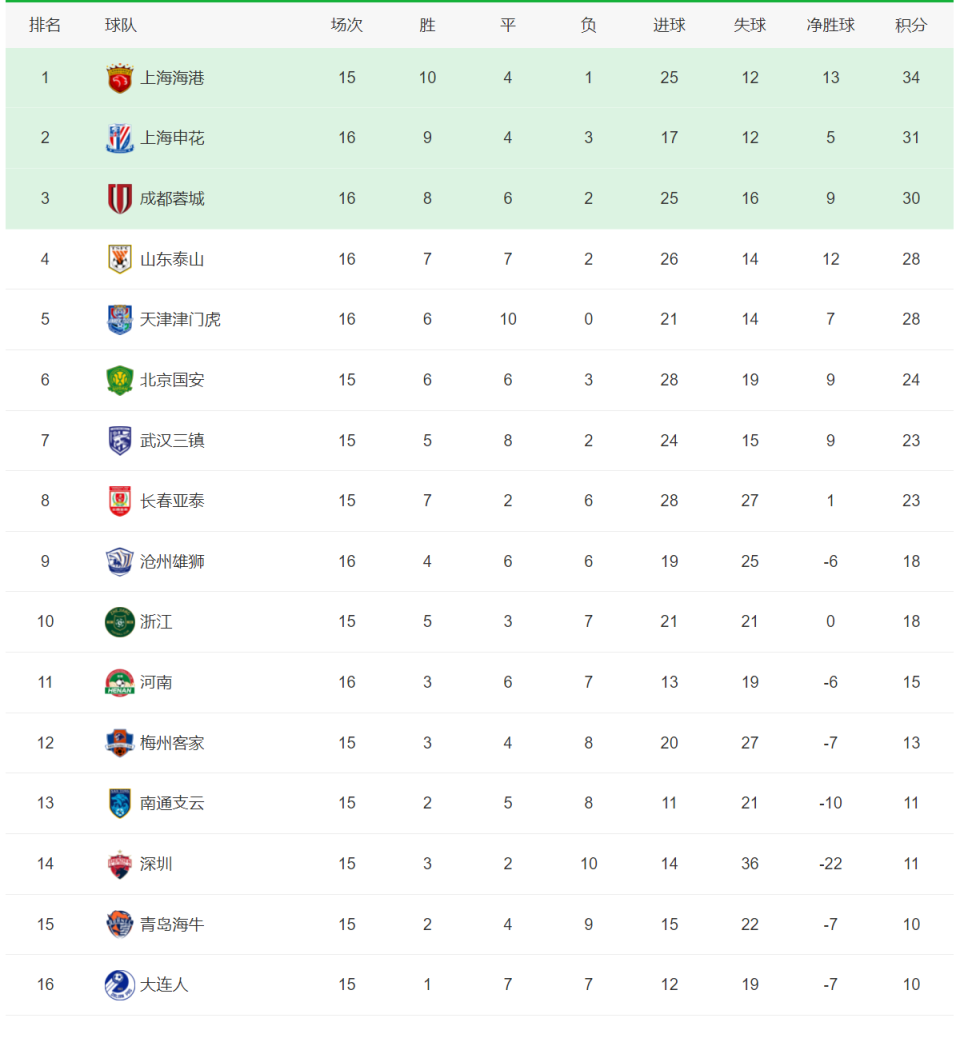The width and height of the screenshot is (960, 1054).
Task: Click the 浙江 round green badge
Action: (x=120, y=622)
